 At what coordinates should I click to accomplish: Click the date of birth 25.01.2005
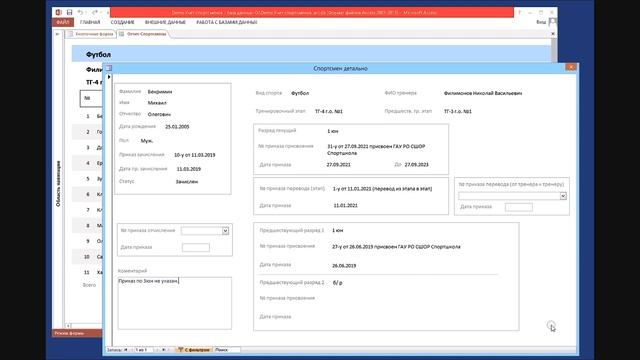(x=177, y=127)
